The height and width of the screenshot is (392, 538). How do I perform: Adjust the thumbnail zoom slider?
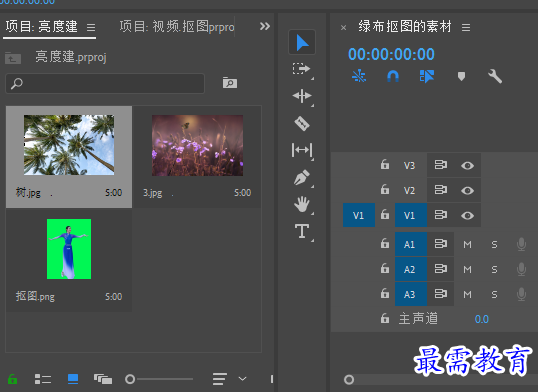[130, 379]
